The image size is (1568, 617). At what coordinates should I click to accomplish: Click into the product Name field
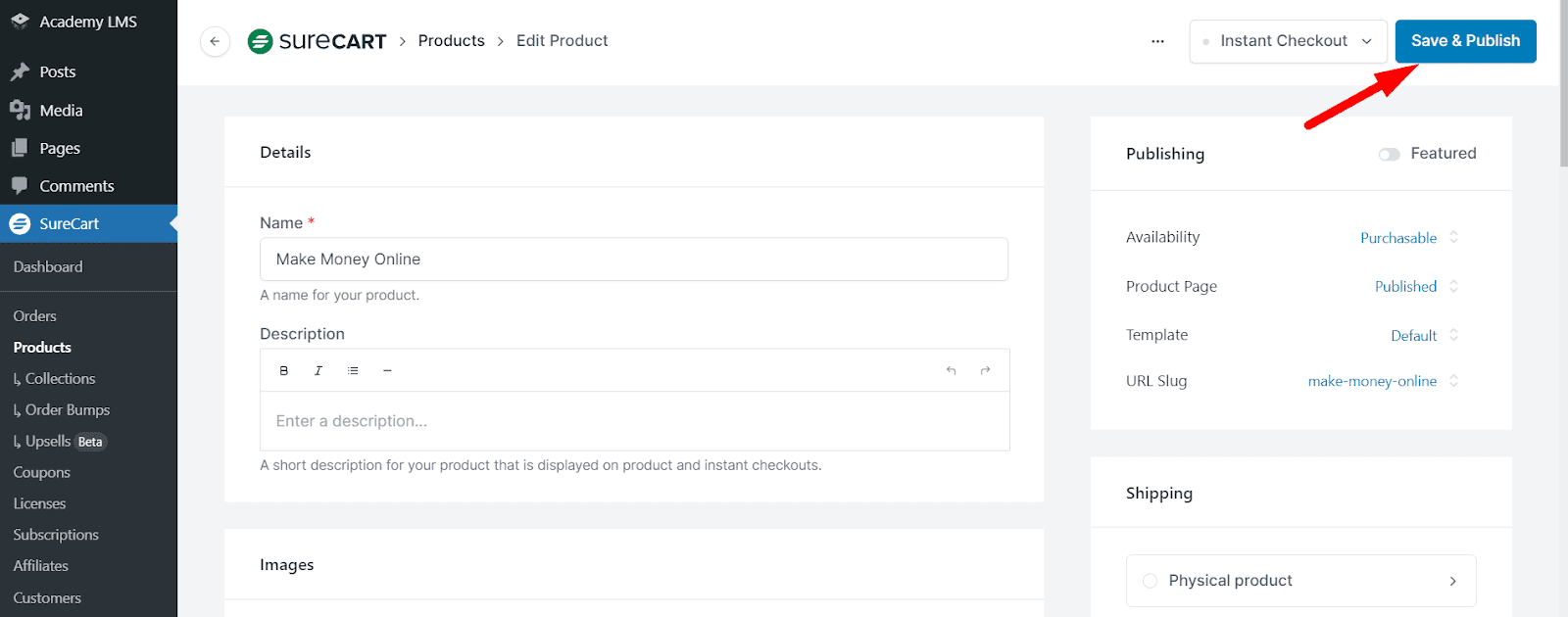click(x=633, y=260)
